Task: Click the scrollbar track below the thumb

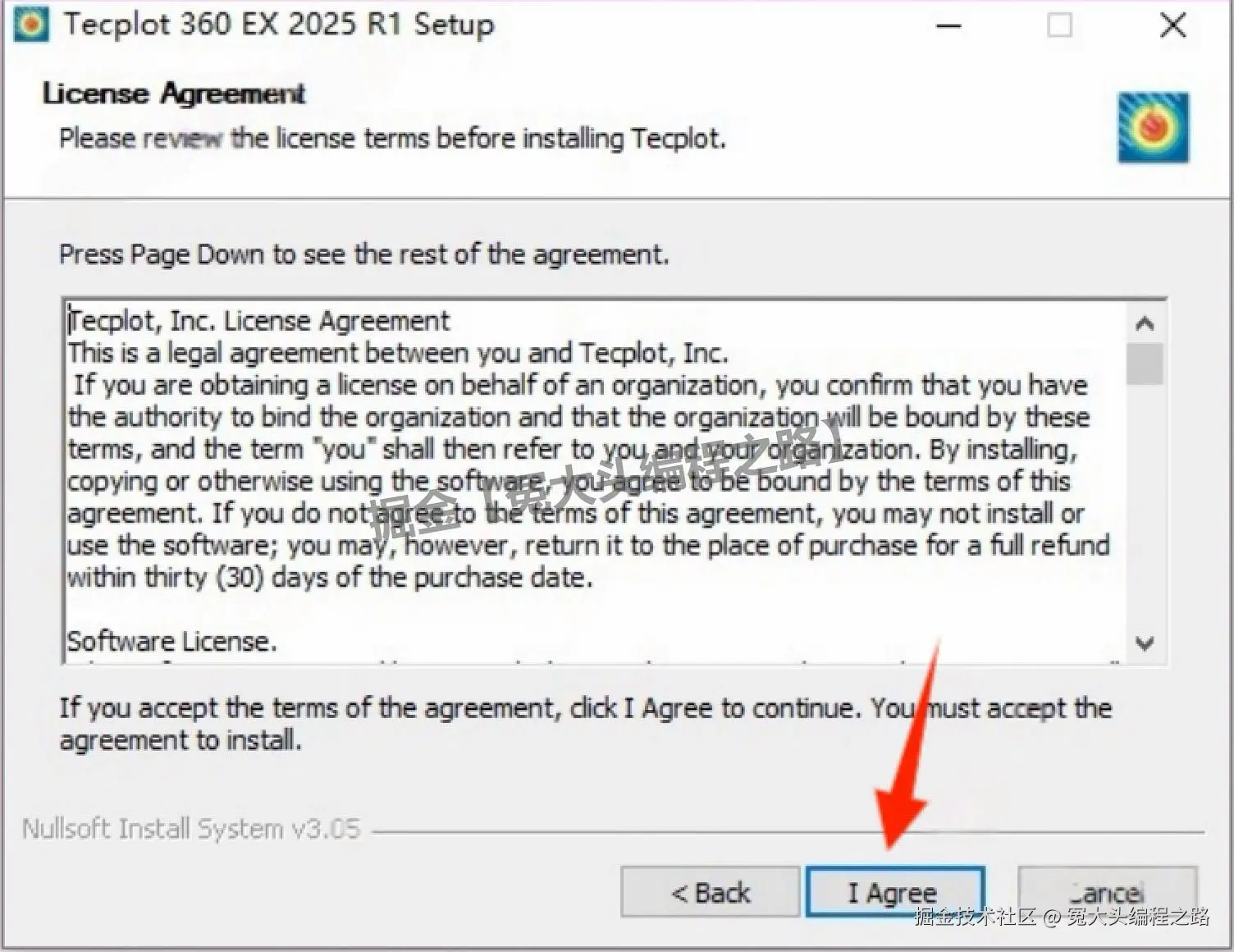Action: pyautogui.click(x=1145, y=505)
